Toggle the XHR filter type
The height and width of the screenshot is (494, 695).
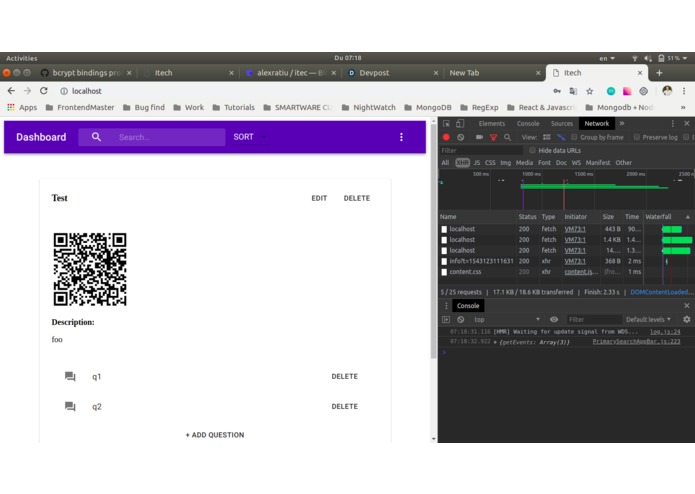tap(462, 163)
